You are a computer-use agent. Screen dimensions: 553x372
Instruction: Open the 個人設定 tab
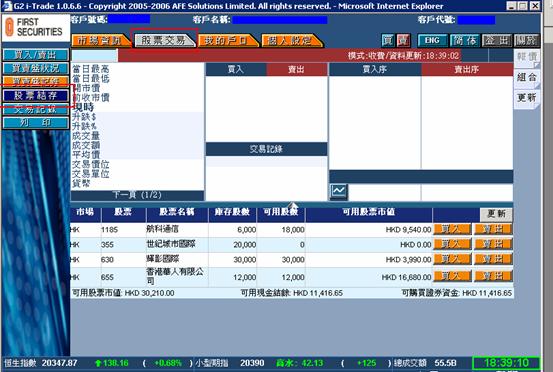coord(291,41)
